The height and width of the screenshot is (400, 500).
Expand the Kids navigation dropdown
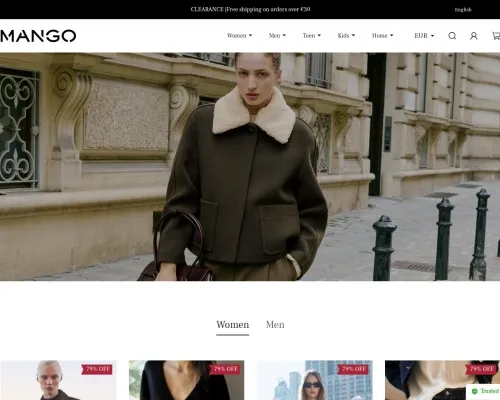point(346,36)
